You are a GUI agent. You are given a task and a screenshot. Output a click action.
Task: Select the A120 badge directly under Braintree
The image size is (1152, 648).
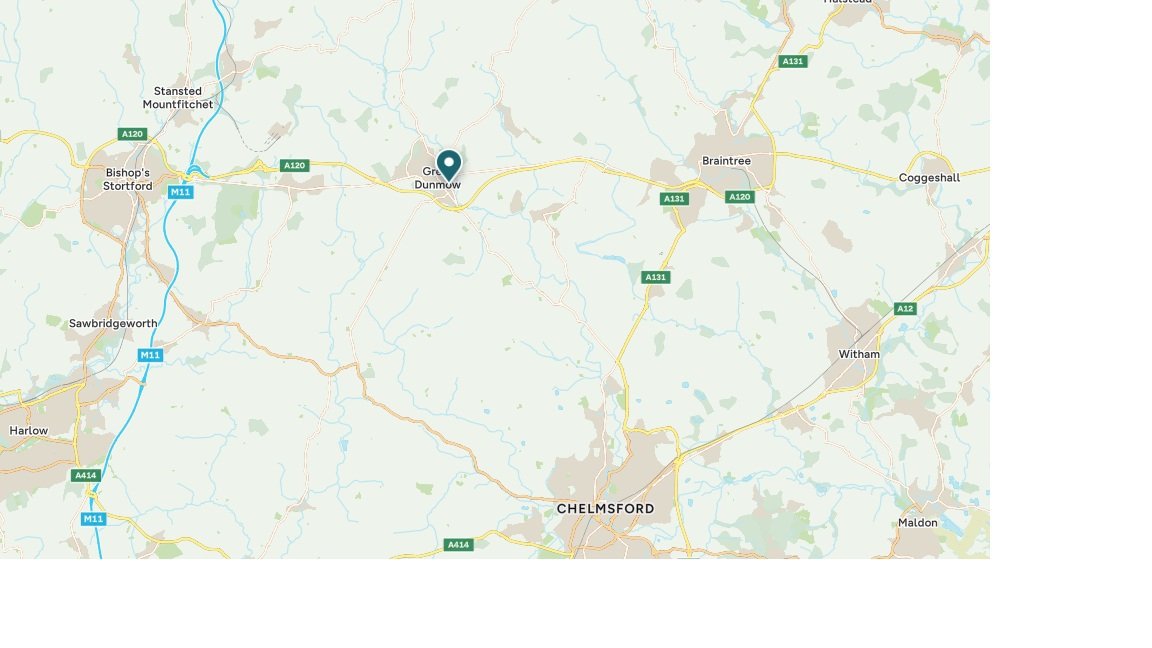740,197
